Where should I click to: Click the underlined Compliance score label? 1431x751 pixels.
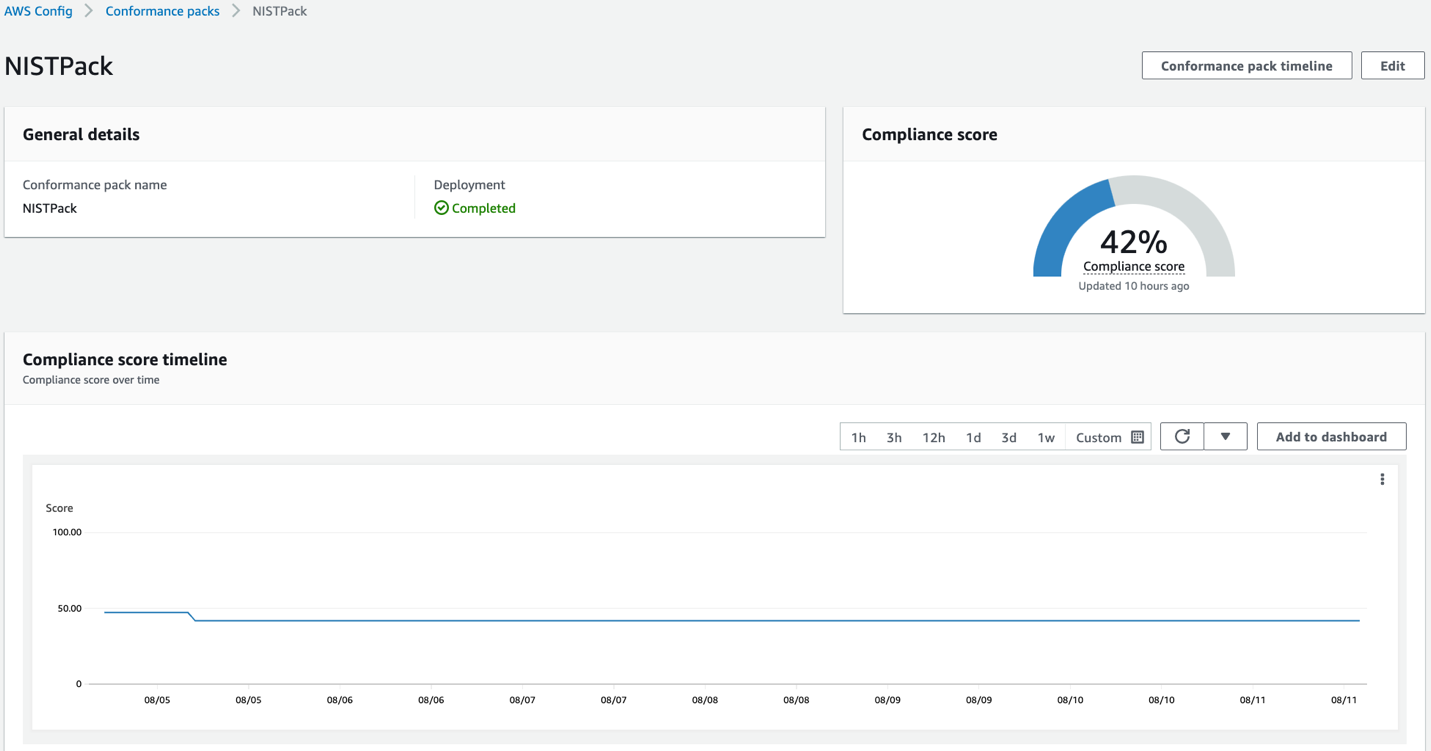(1133, 266)
